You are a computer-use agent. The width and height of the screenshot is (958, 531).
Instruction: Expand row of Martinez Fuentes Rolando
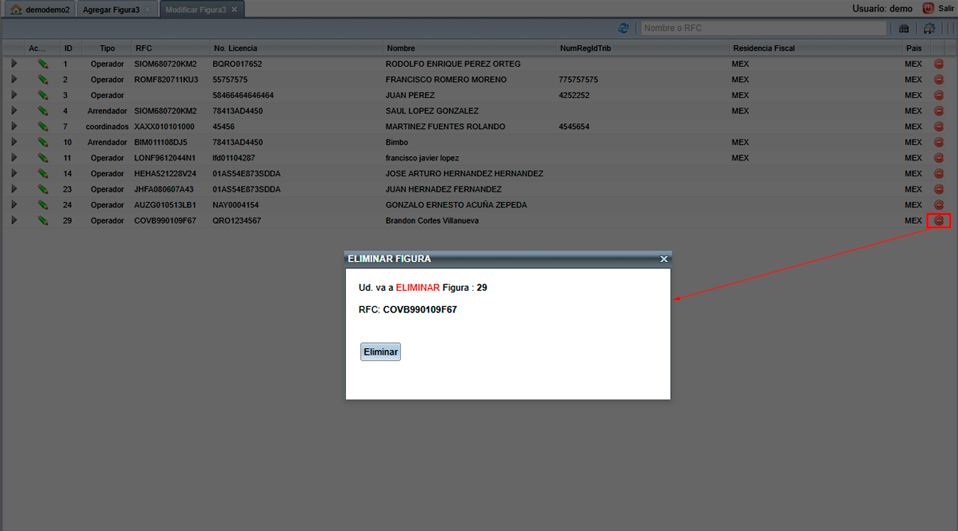14,127
